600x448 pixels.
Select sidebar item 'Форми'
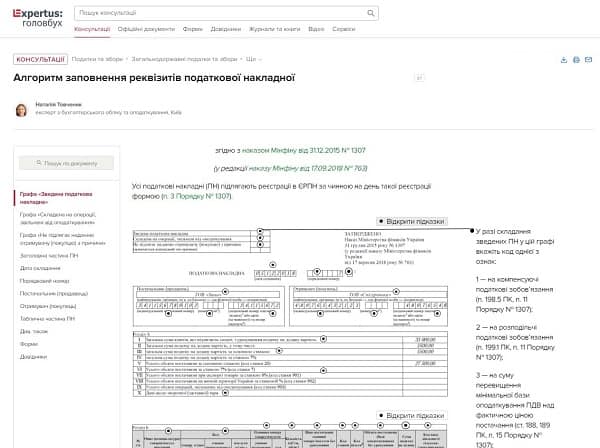[29, 344]
